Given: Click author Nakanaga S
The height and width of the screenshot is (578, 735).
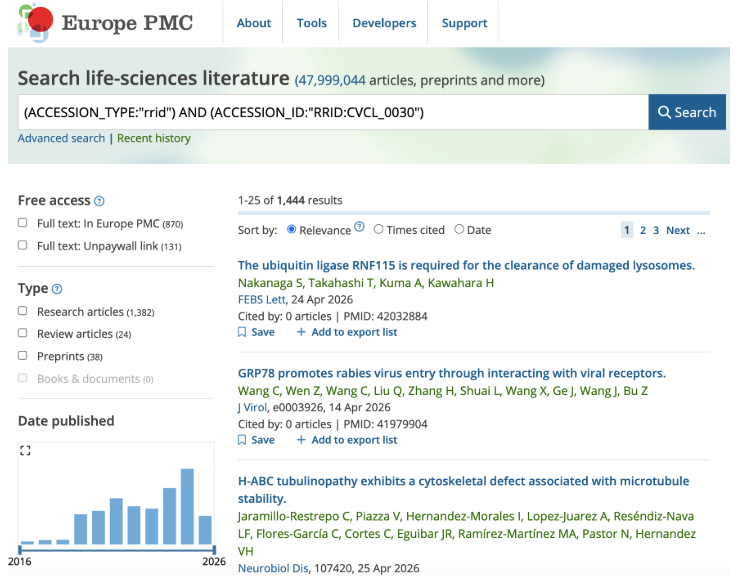Looking at the screenshot, I should point(270,283).
